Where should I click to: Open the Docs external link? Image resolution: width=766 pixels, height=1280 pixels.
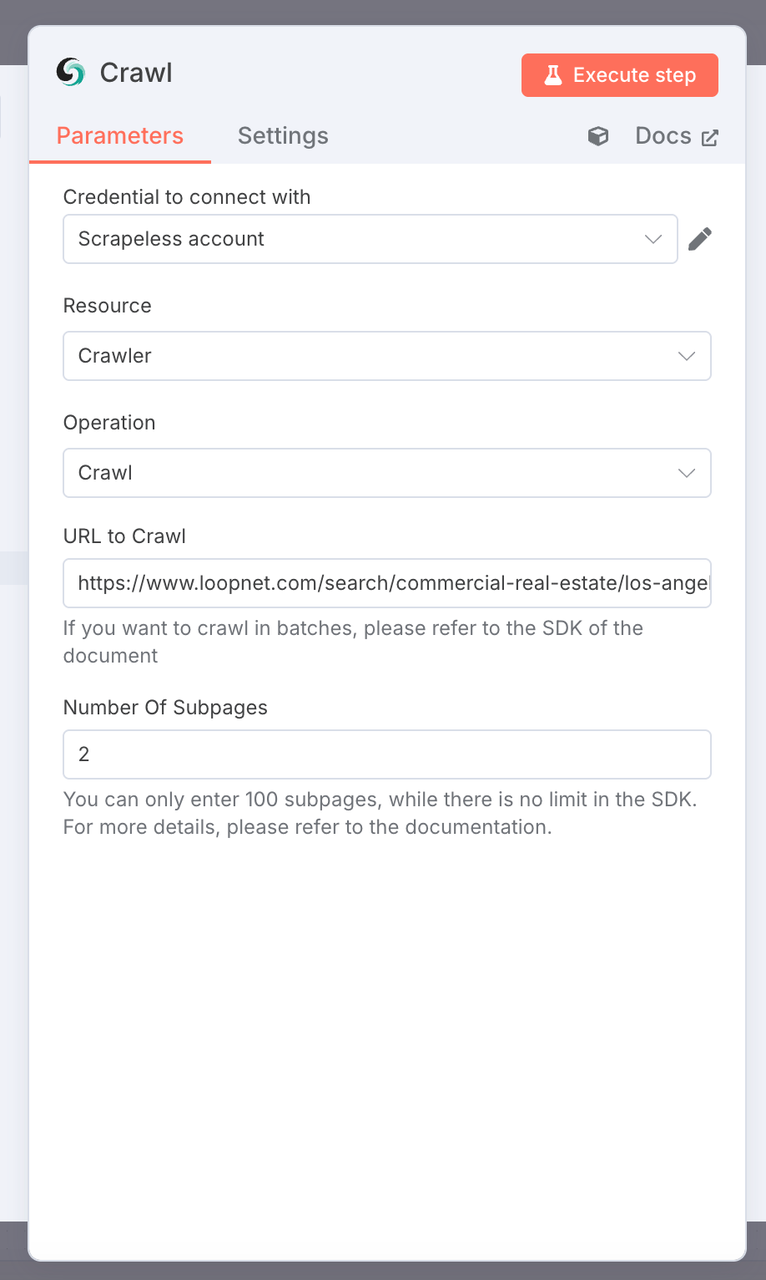(677, 136)
